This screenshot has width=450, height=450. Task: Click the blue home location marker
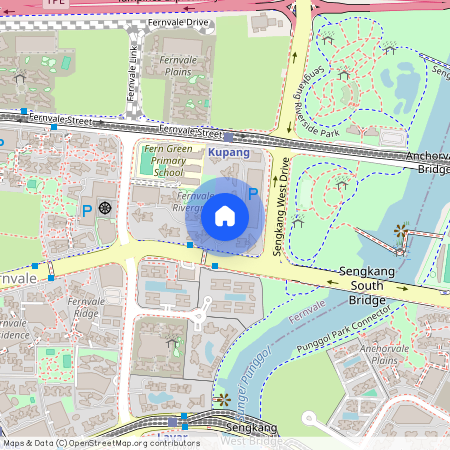(225, 217)
